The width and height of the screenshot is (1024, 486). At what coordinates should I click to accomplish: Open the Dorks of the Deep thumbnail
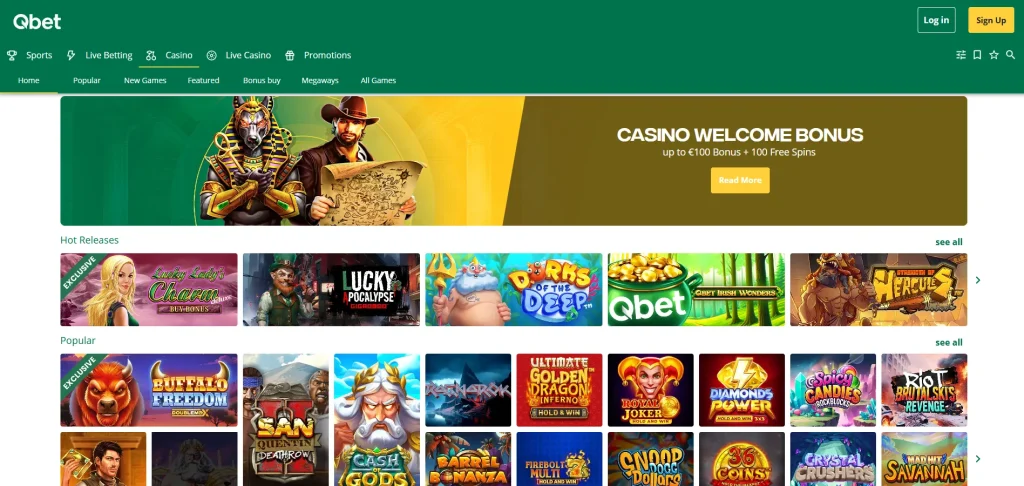513,289
